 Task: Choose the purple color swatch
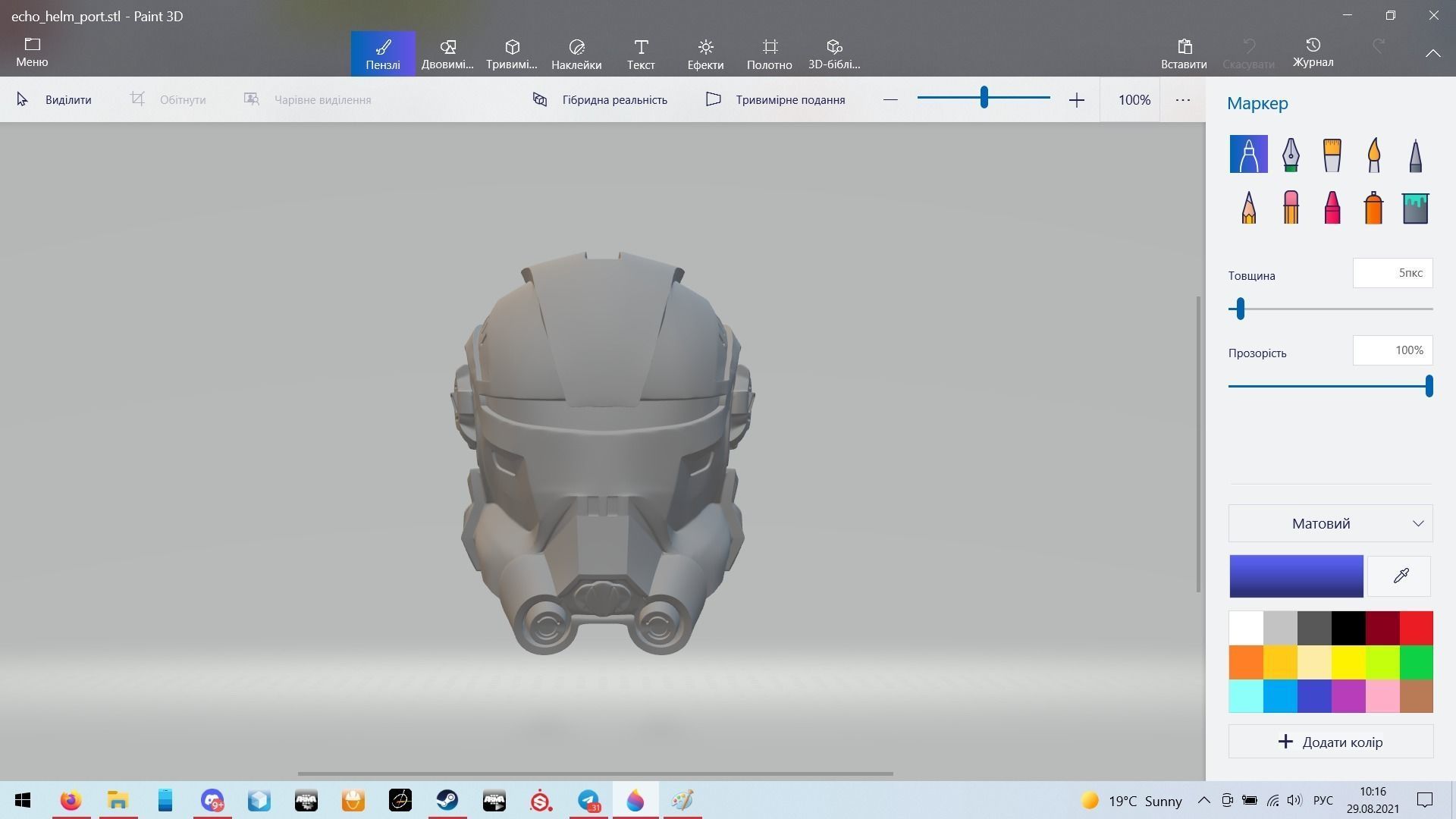[x=1348, y=696]
